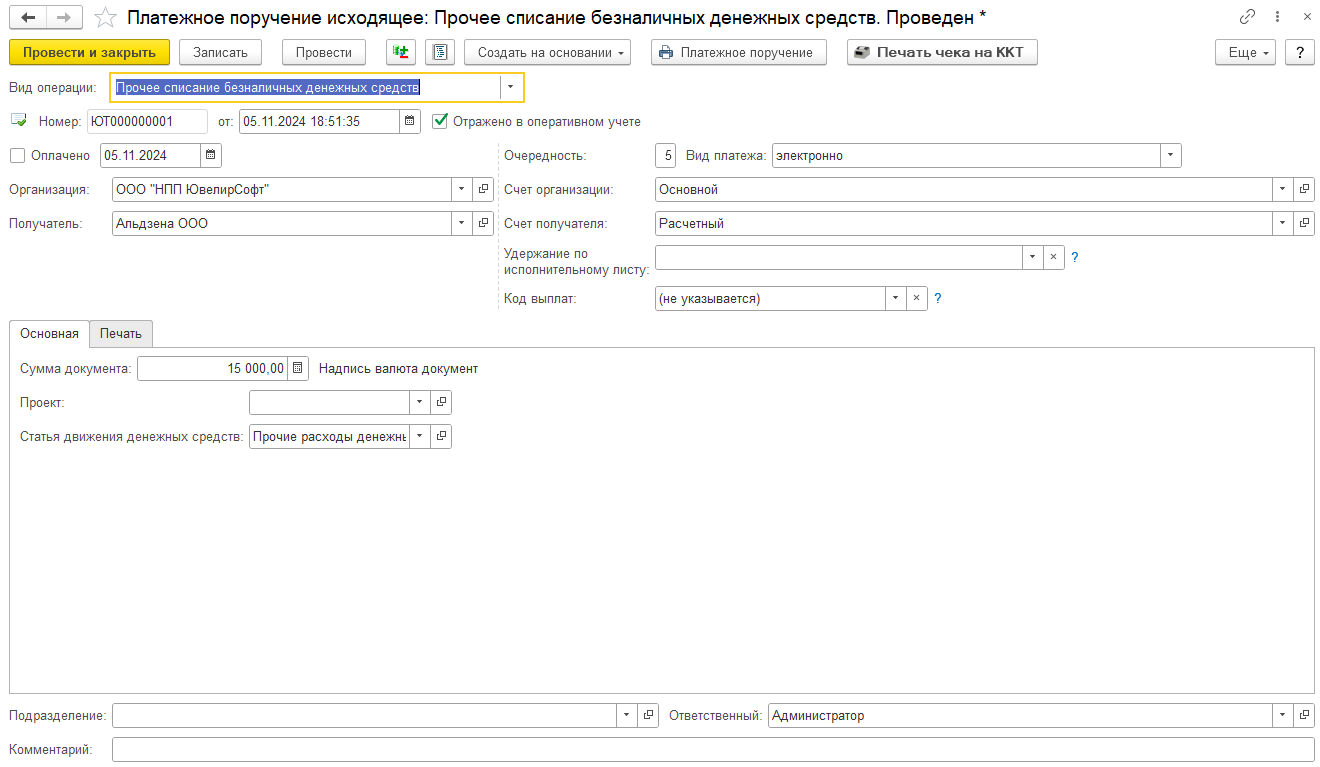Expand the Проект dropdown

[x=420, y=402]
